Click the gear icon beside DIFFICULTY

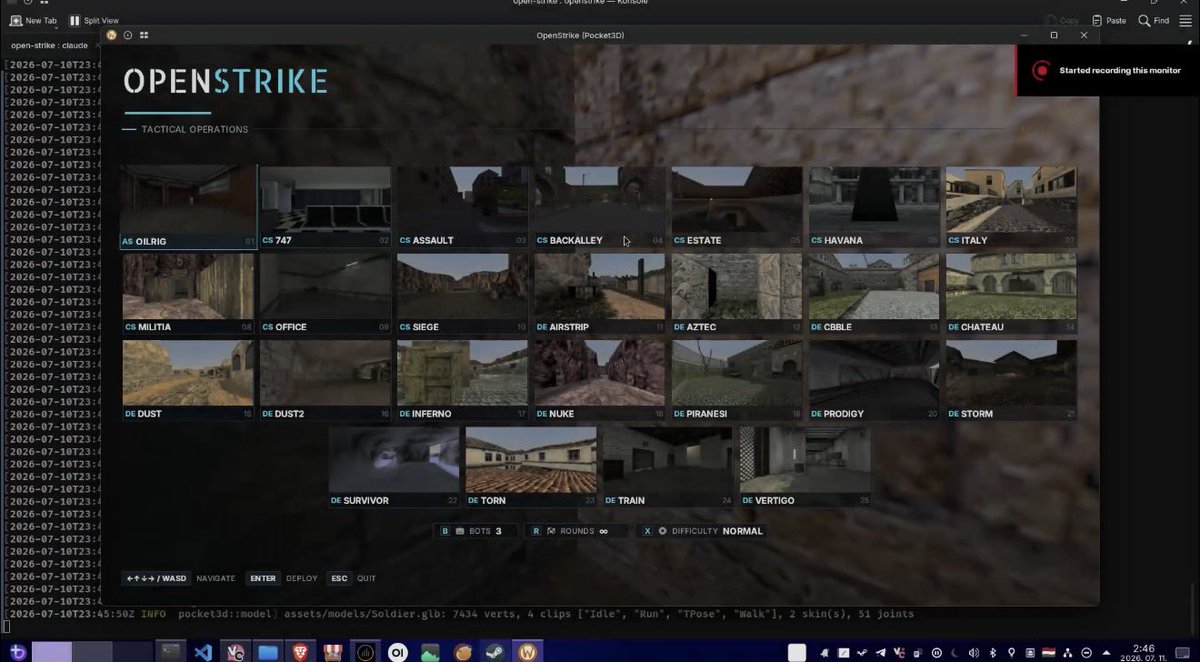tap(662, 531)
